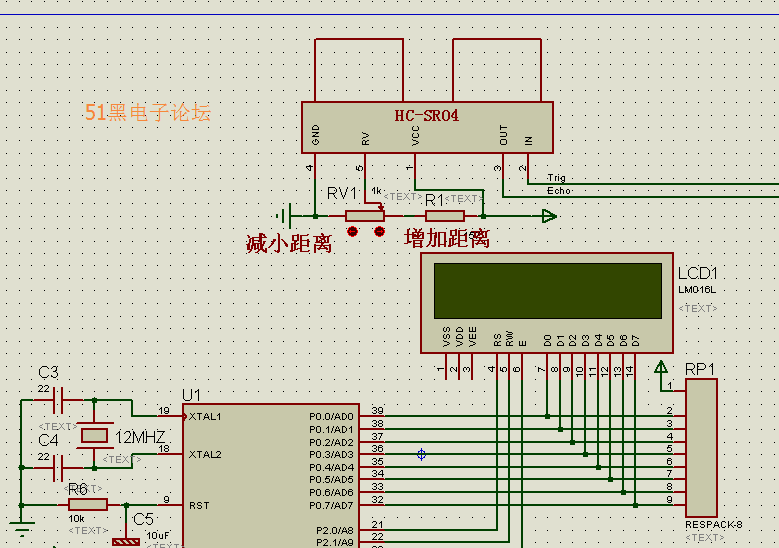The width and height of the screenshot is (779, 548).
Task: Click the C4 reference label
Action: pos(48,440)
